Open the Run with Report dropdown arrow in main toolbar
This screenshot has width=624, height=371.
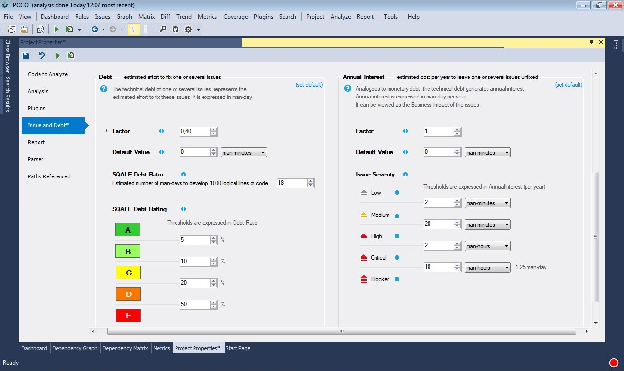(80, 29)
